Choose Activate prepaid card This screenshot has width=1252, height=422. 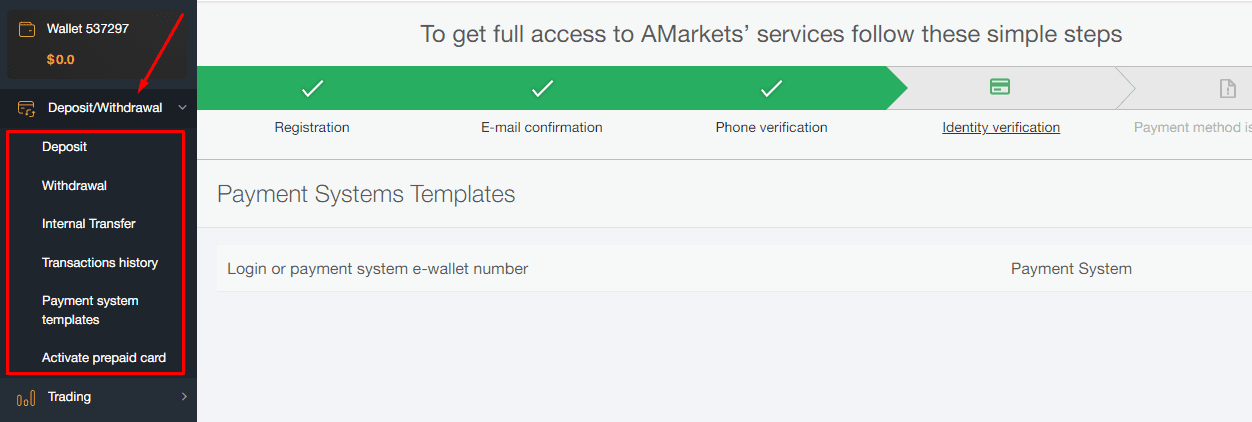[104, 358]
